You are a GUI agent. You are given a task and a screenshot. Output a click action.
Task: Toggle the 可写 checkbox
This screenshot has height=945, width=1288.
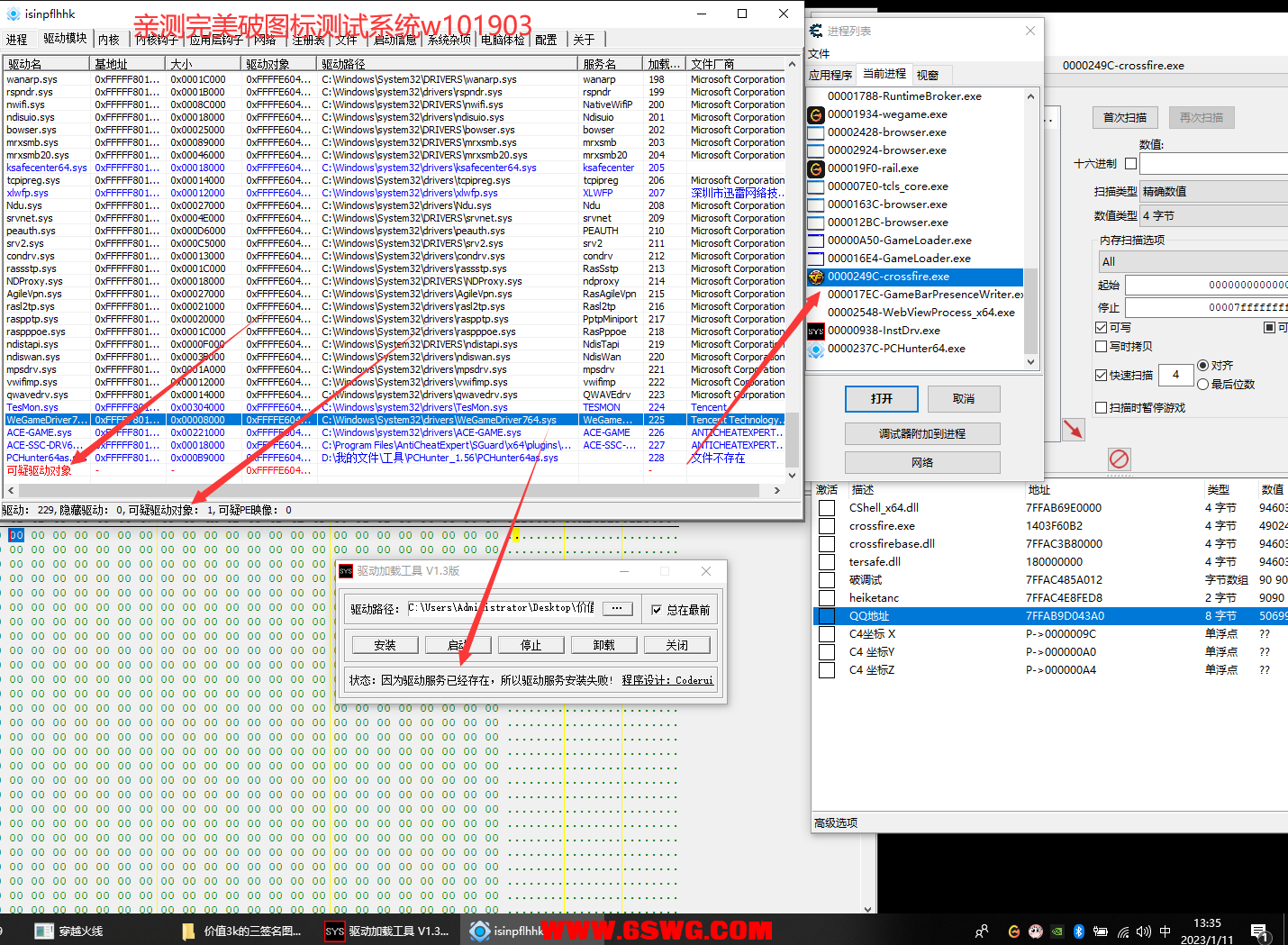click(x=1101, y=328)
